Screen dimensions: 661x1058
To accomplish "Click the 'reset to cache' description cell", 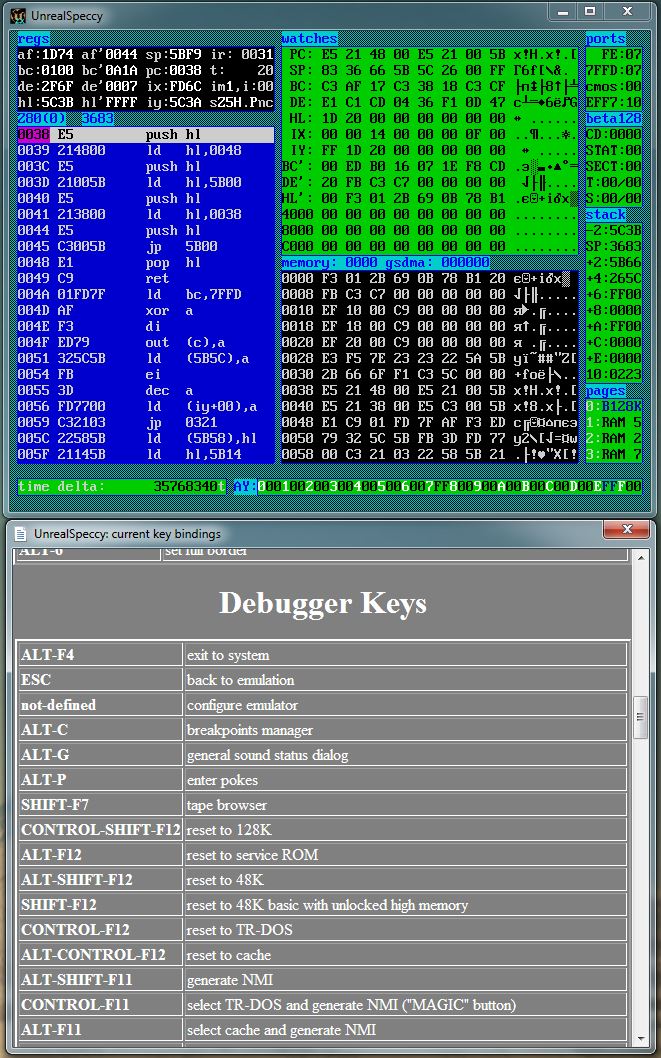I will [405, 955].
